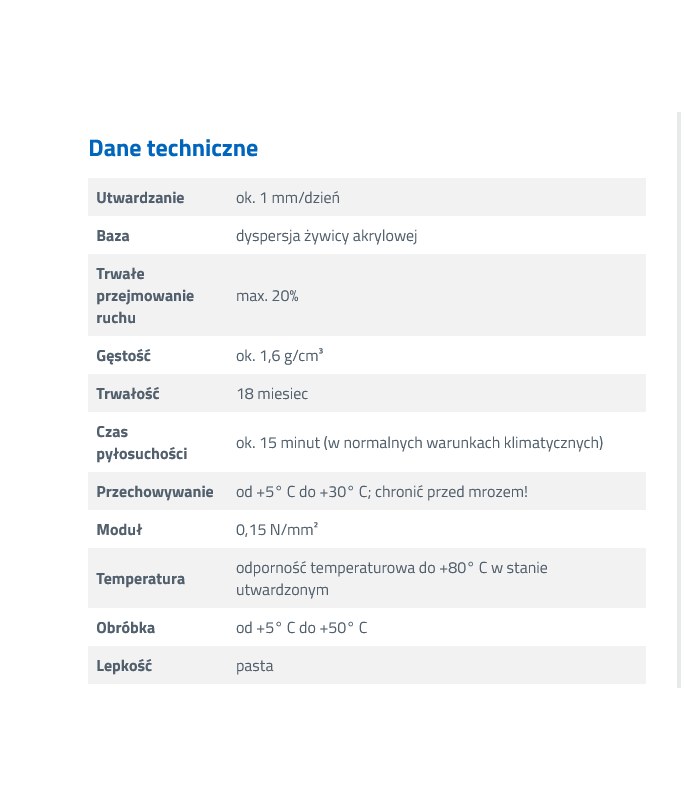The width and height of the screenshot is (700, 800).
Task: Select the "max. 20%" value
Action: point(267,296)
